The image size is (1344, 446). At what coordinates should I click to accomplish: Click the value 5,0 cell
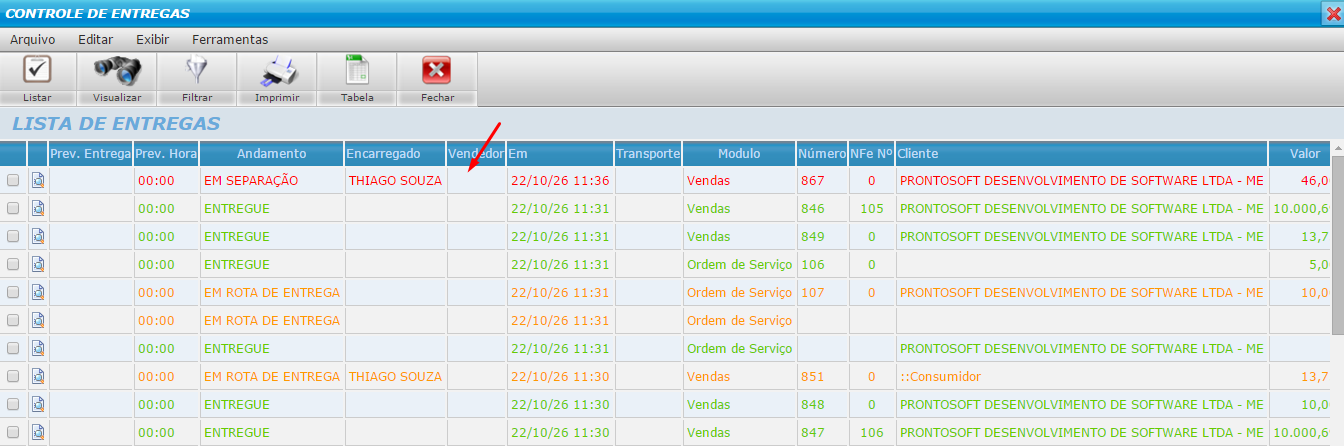[x=1299, y=265]
